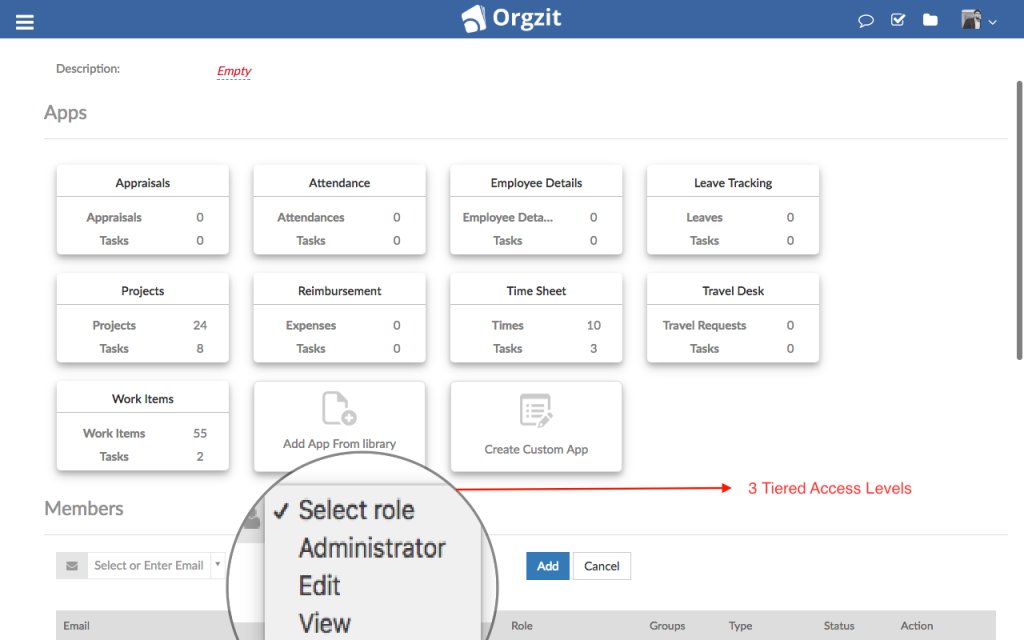Viewport: 1024px width, 640px height.
Task: Expand the user profile dropdown chevron
Action: [x=993, y=20]
